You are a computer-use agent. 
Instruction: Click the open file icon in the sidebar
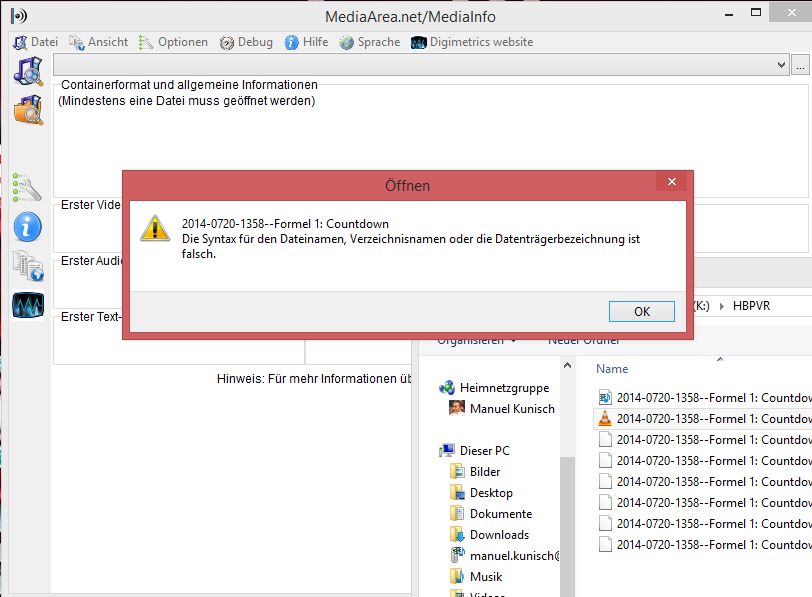[x=28, y=71]
